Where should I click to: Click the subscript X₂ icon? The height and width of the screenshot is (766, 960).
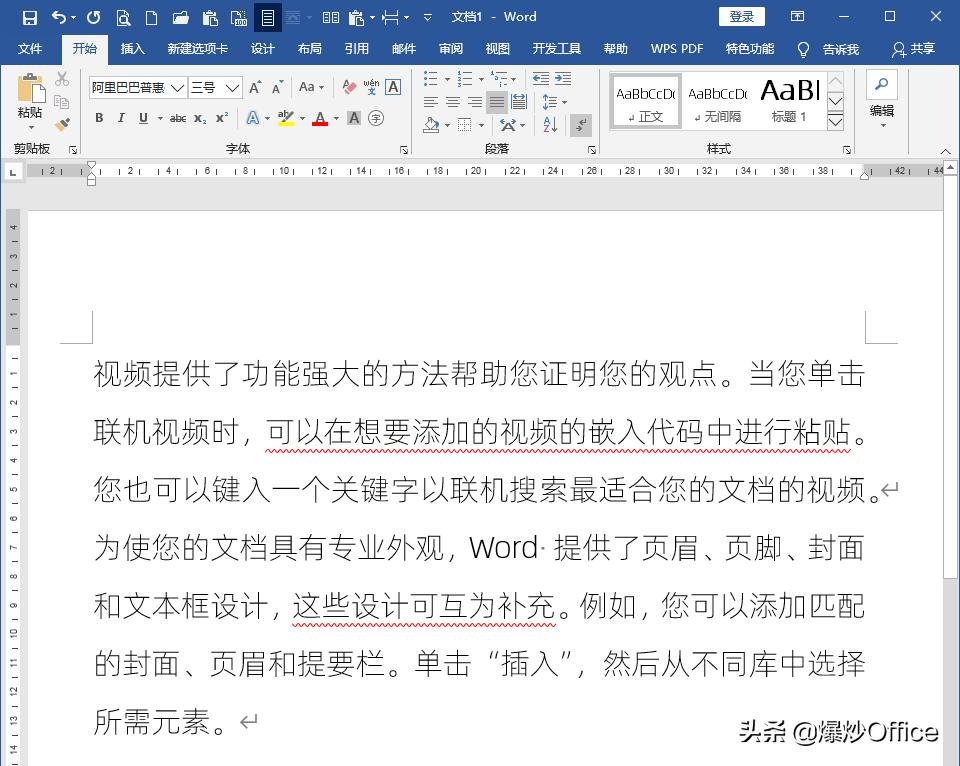[199, 118]
